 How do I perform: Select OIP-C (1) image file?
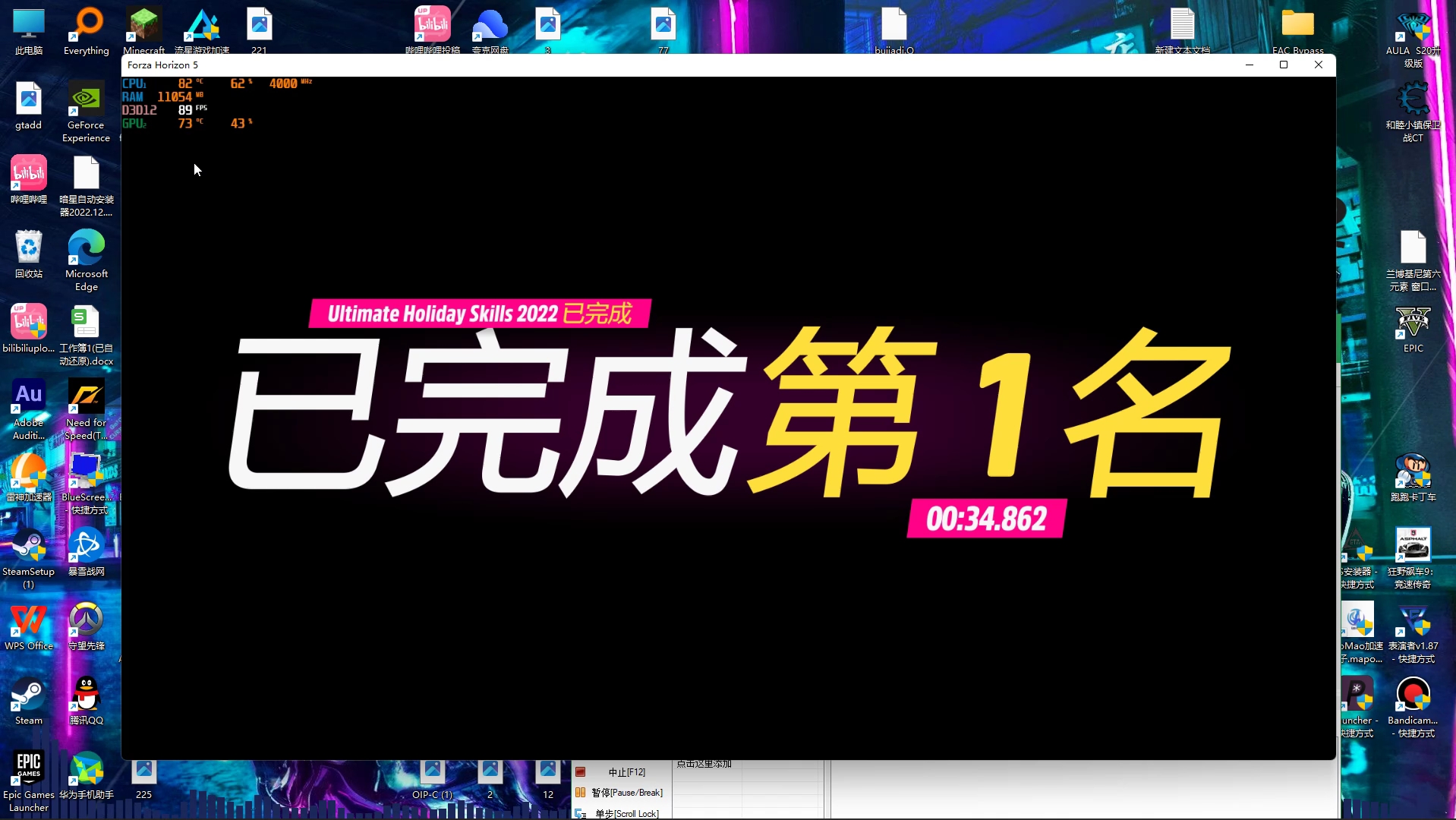433,780
